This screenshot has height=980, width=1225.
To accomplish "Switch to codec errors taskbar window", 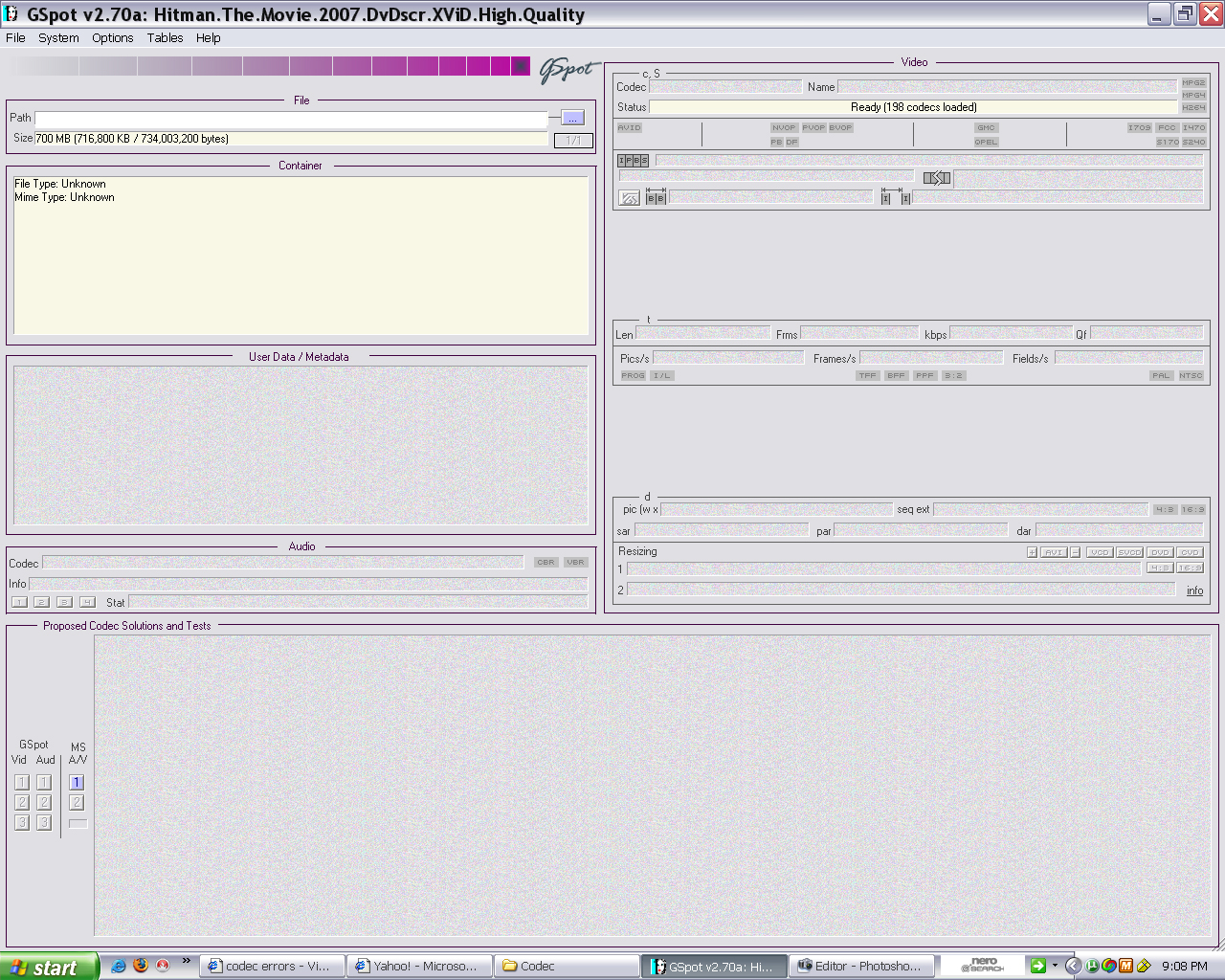I will (x=272, y=967).
